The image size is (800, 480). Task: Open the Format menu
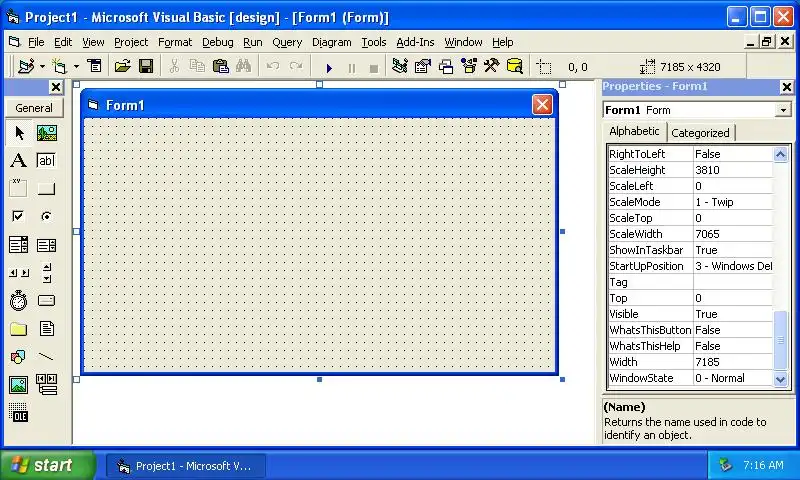click(175, 42)
